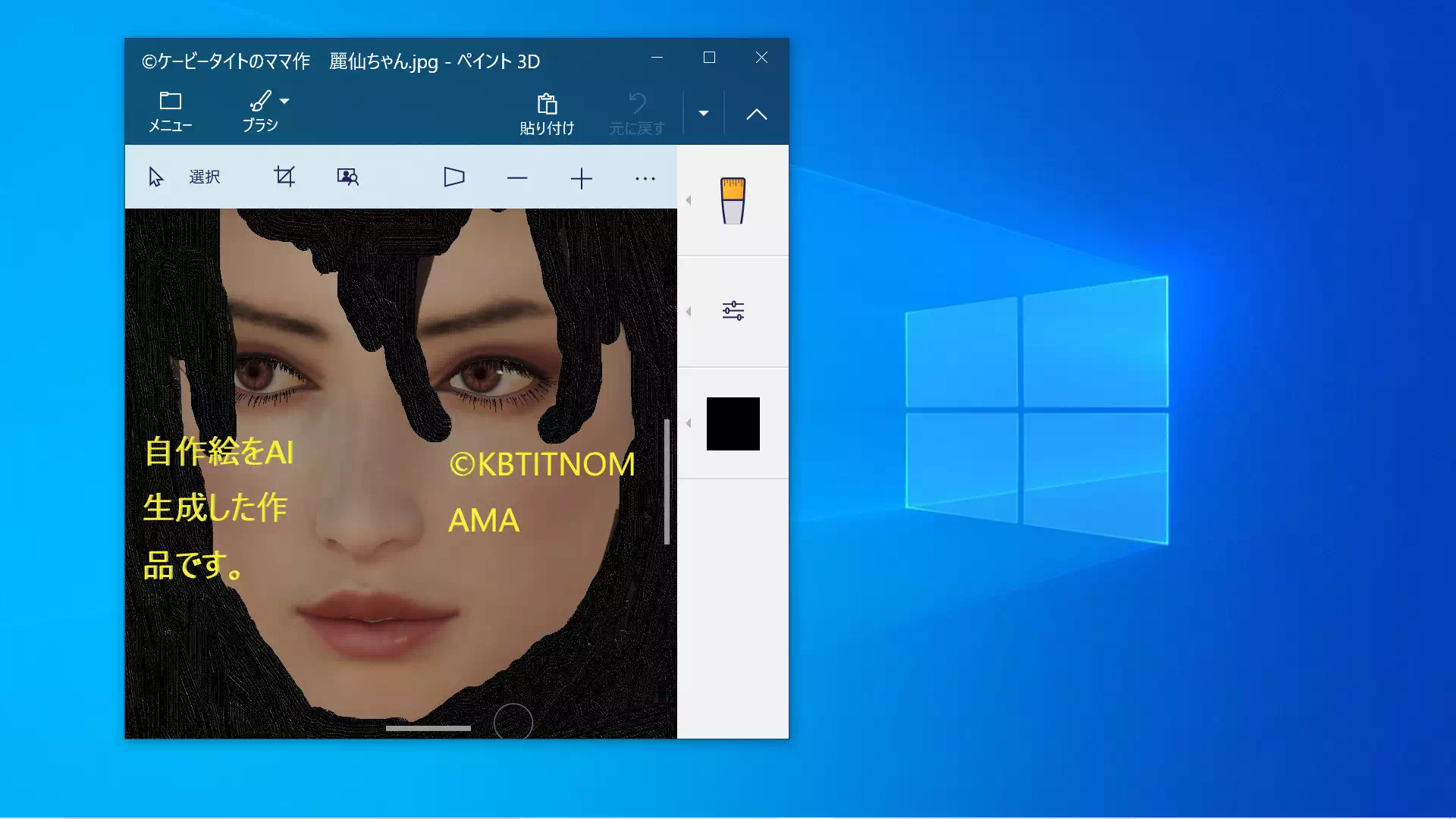
Task: Expand the ブラシ tool dropdown arrow
Action: click(x=284, y=101)
